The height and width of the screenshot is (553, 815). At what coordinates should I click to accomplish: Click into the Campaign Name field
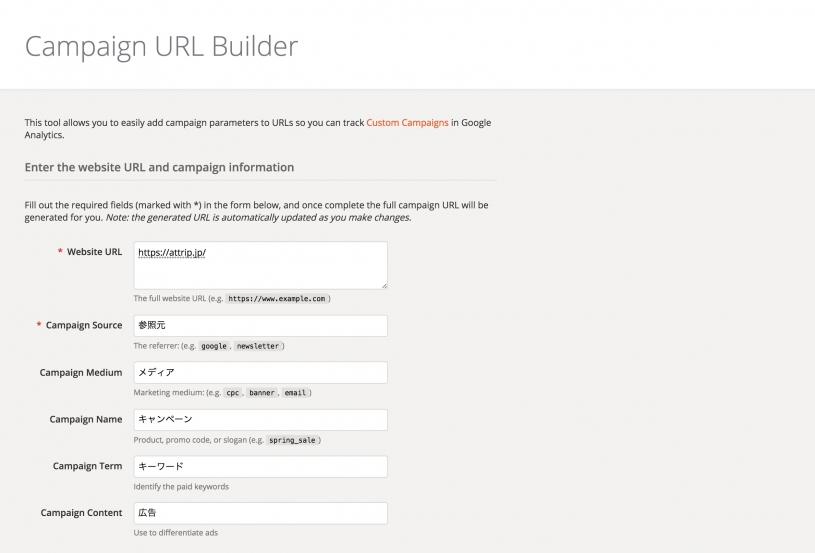tap(260, 420)
